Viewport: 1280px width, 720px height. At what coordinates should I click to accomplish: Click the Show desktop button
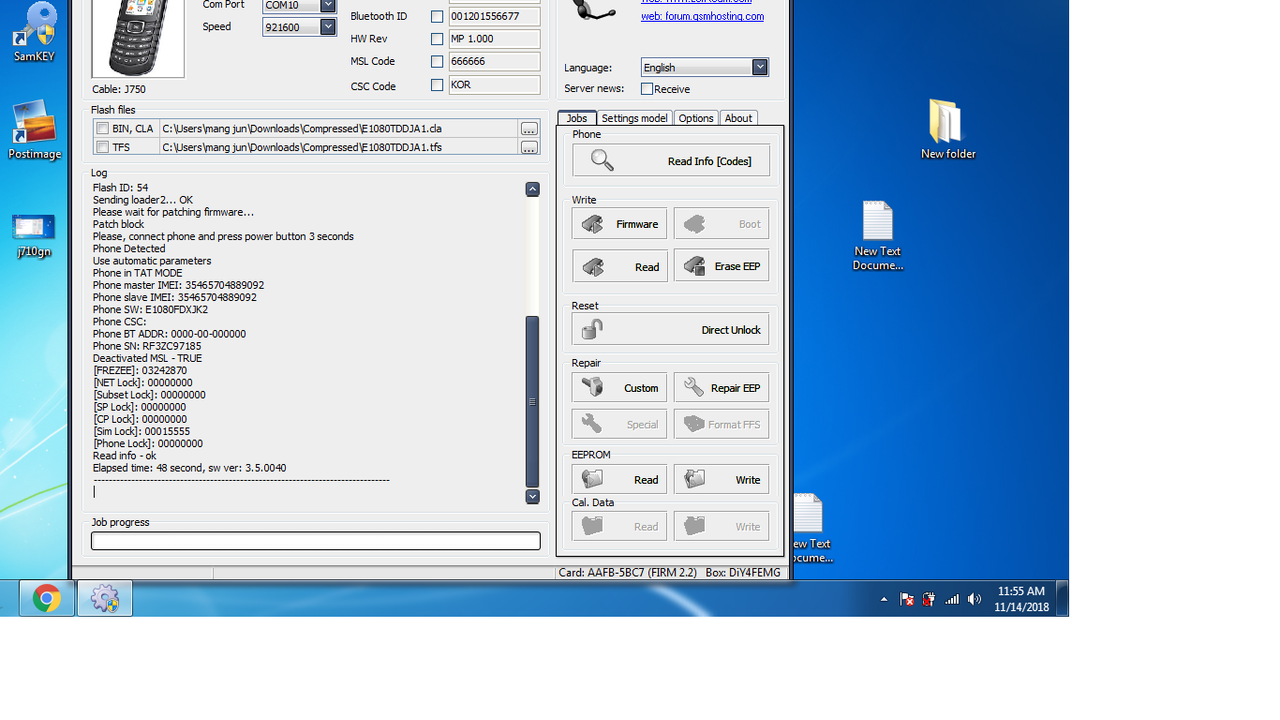click(1062, 598)
